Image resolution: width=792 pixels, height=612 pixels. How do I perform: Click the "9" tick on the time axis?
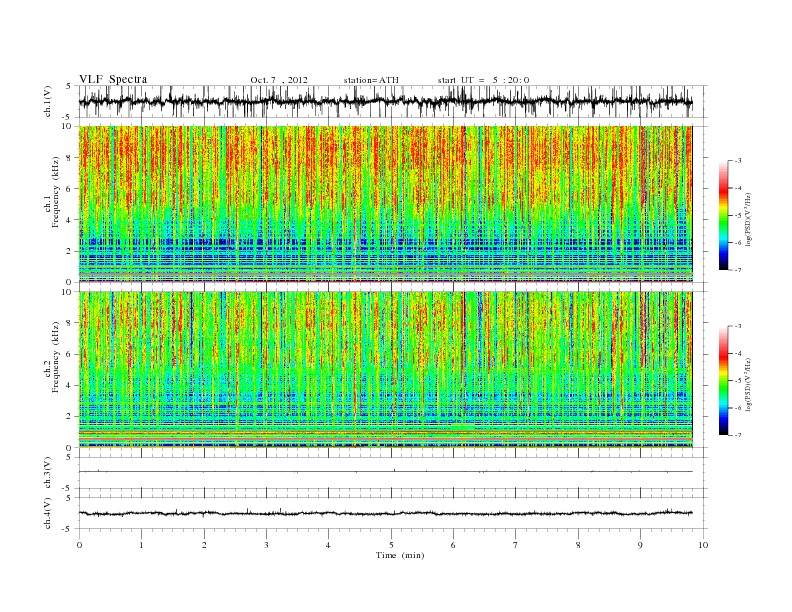[x=640, y=545]
